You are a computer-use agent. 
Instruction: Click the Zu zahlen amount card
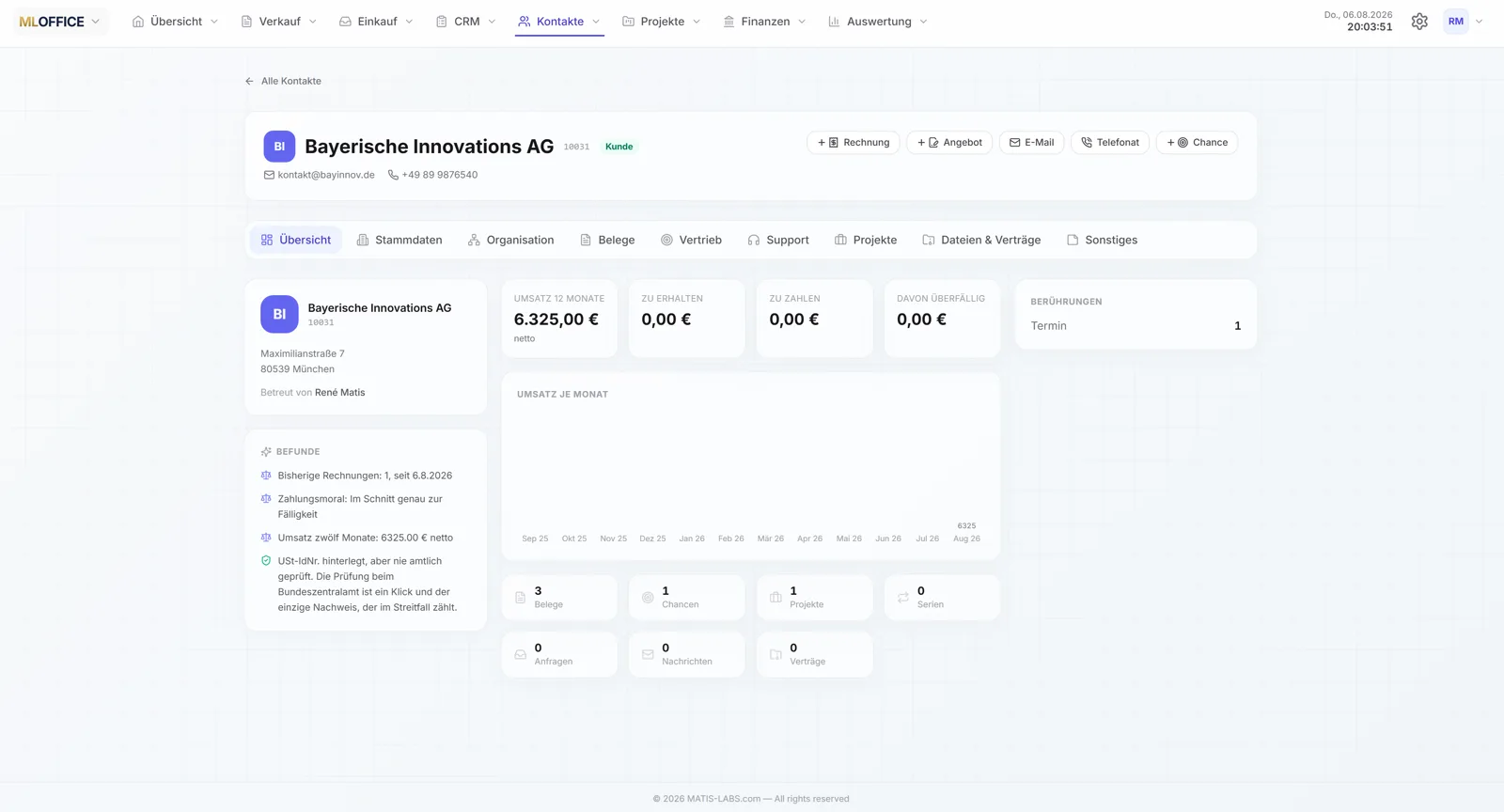[814, 319]
